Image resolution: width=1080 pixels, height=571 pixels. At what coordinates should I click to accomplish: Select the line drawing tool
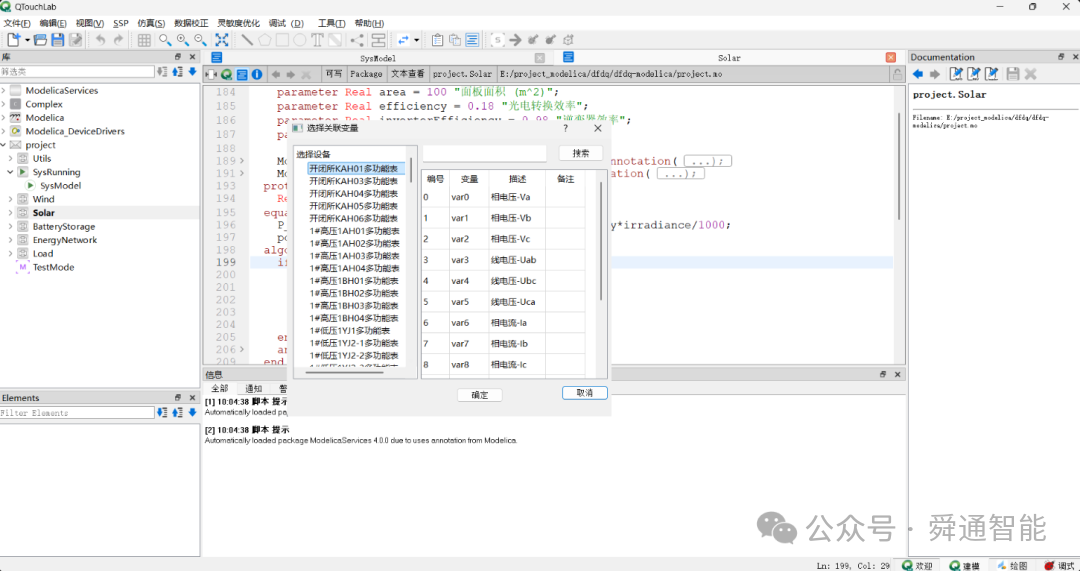[x=246, y=40]
